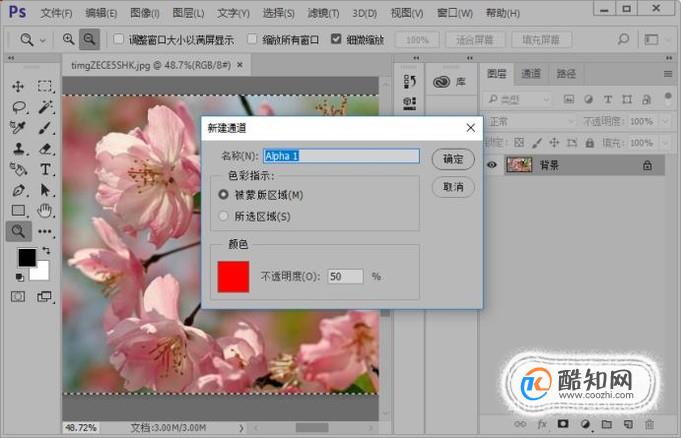Select the Rectangular Marquee tool
This screenshot has width=681, height=438.
[x=44, y=86]
